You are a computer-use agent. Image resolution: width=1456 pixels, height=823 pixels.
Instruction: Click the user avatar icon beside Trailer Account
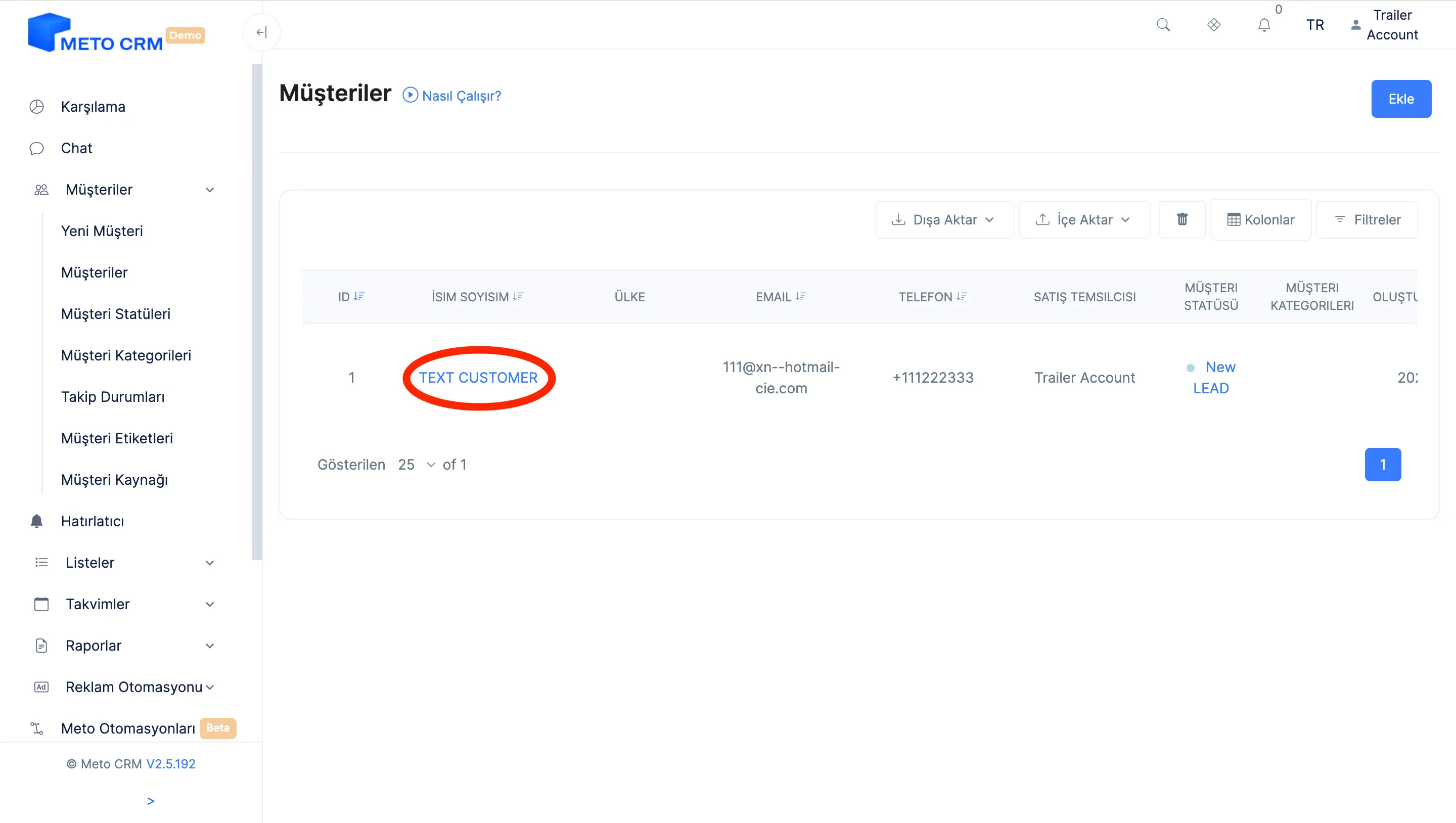pyautogui.click(x=1355, y=25)
